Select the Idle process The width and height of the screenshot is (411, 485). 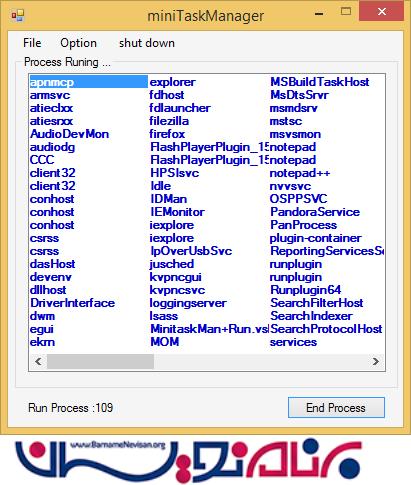click(161, 186)
